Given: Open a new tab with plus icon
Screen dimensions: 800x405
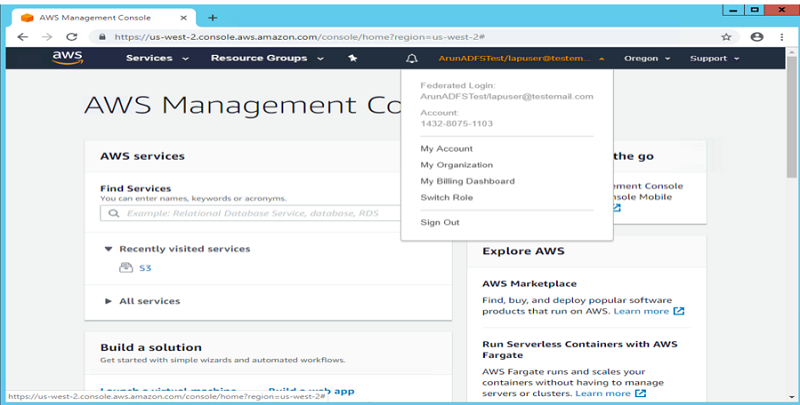Looking at the screenshot, I should click(x=213, y=18).
